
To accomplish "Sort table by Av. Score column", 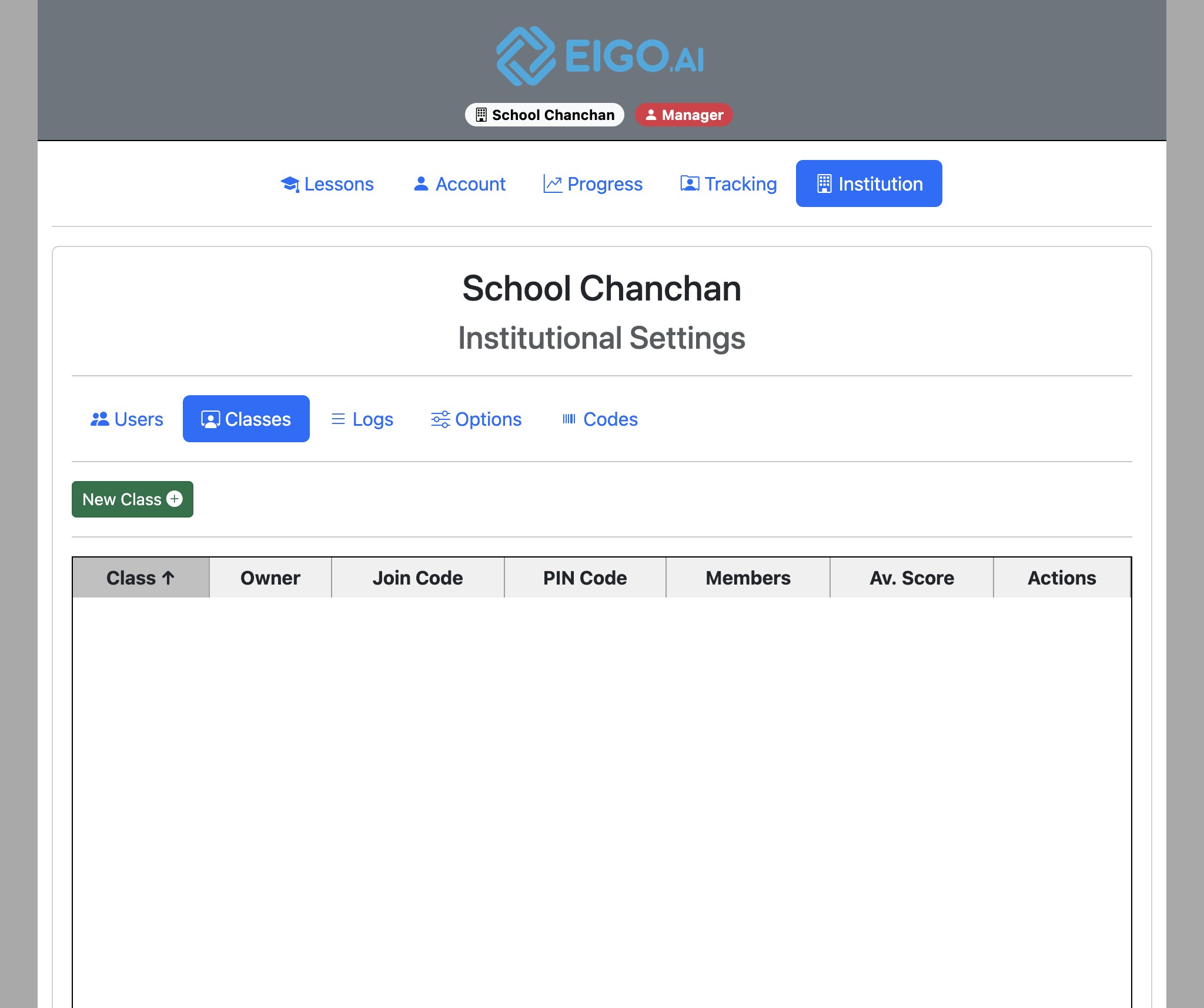I will click(912, 578).
